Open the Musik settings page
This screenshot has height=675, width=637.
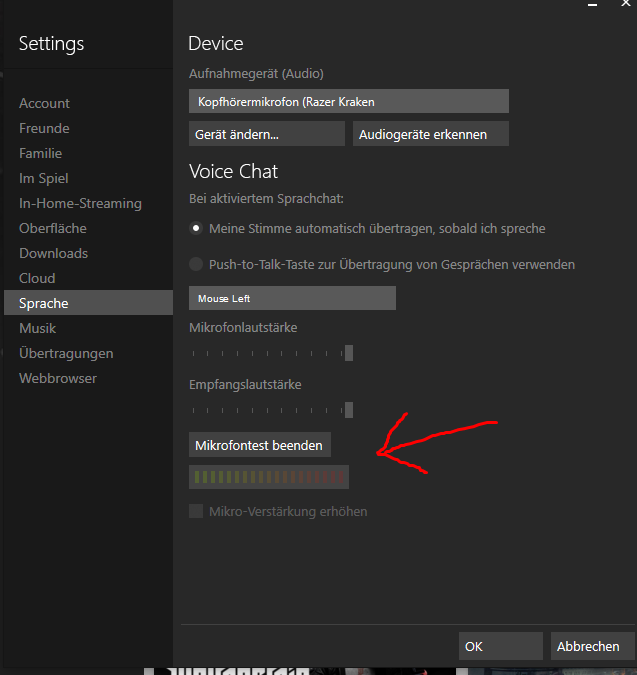tap(37, 328)
